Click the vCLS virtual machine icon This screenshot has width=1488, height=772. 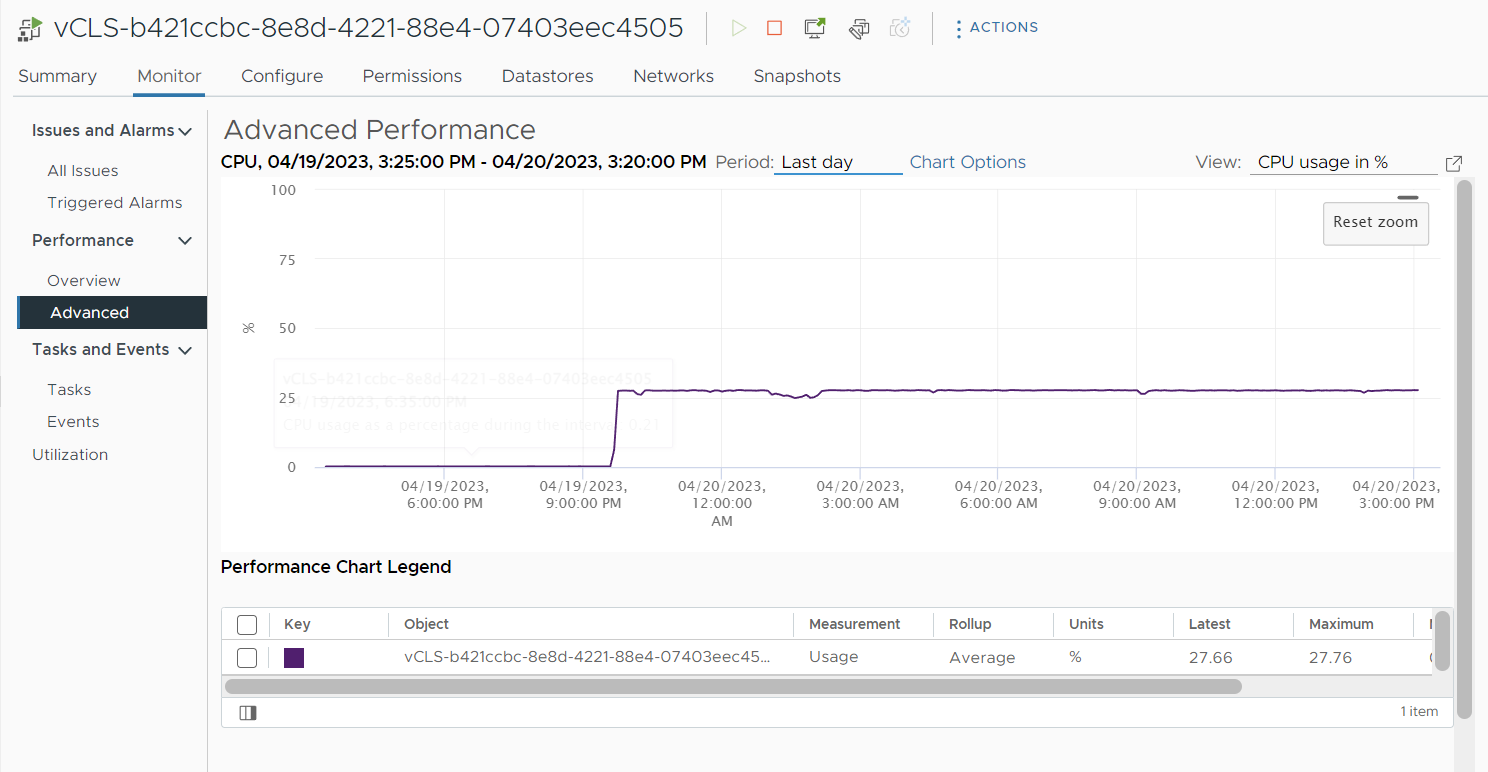[x=30, y=28]
